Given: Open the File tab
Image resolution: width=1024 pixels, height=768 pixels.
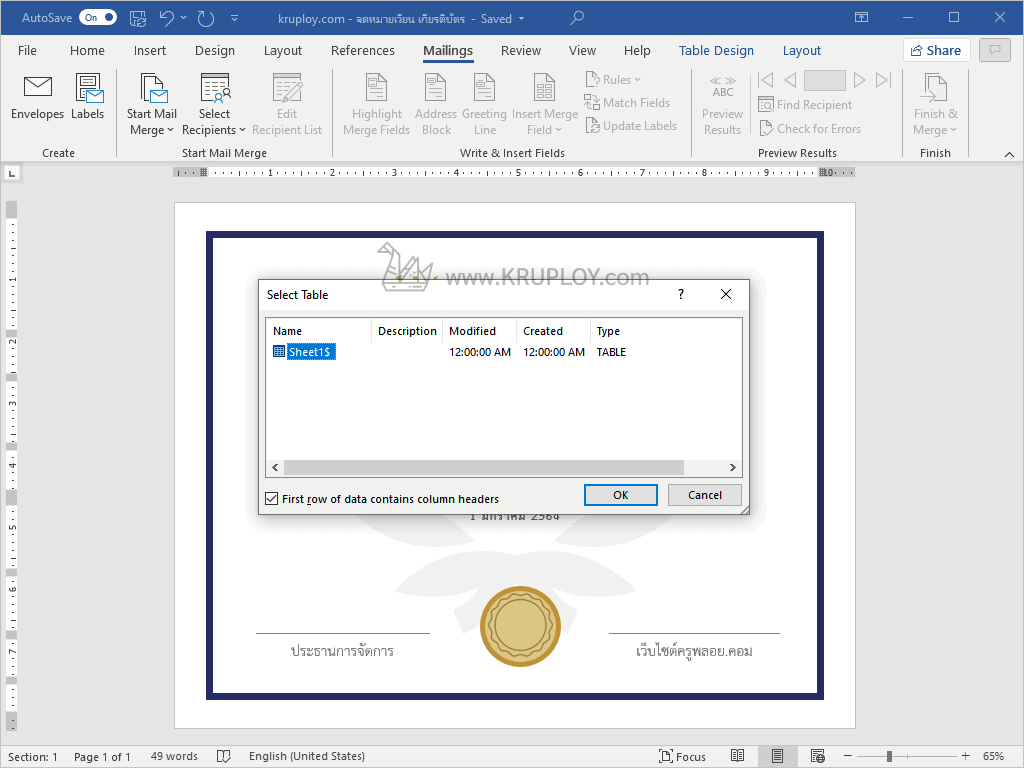Looking at the screenshot, I should pos(27,50).
